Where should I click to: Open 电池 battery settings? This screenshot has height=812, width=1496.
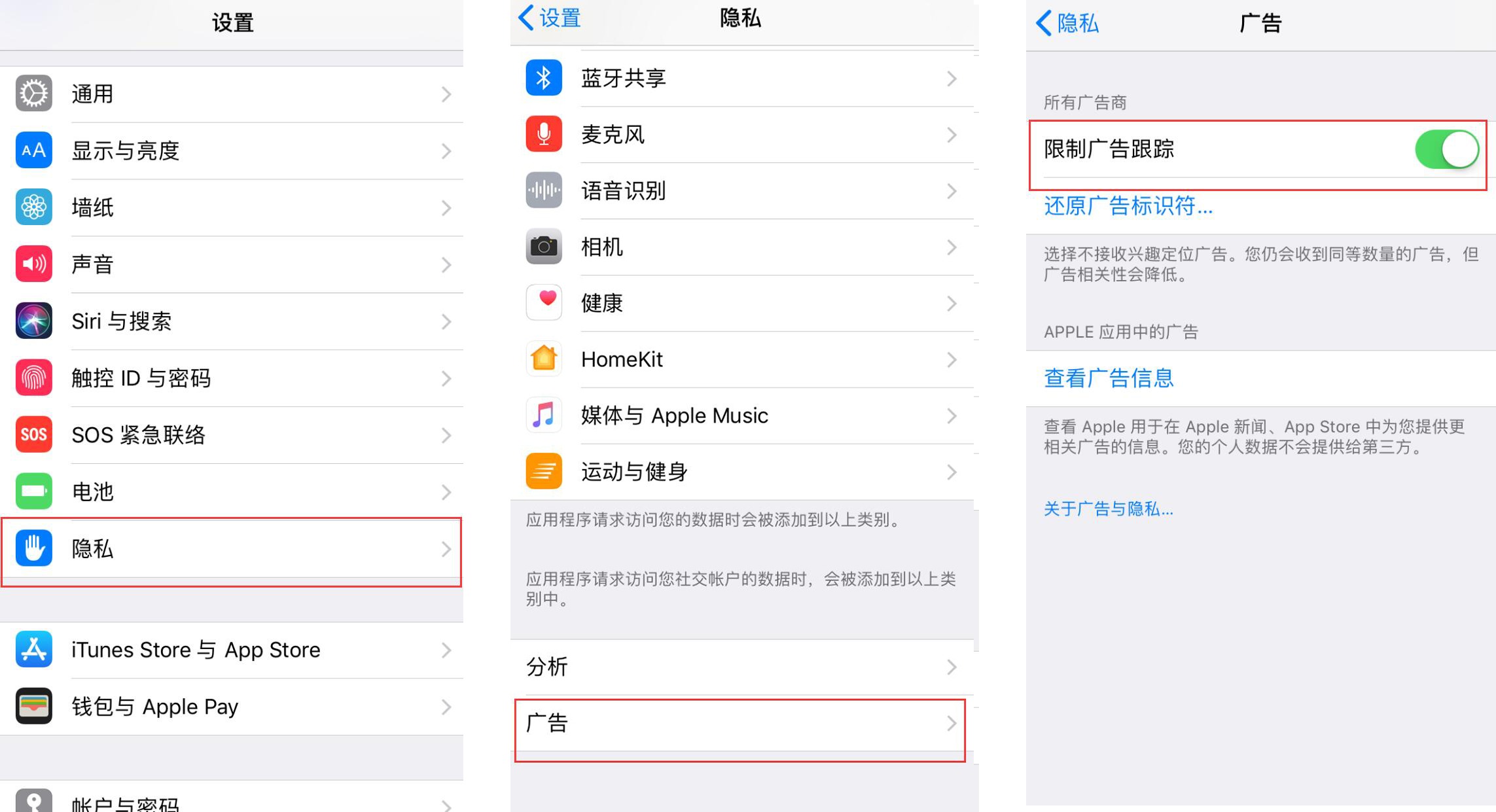(230, 491)
